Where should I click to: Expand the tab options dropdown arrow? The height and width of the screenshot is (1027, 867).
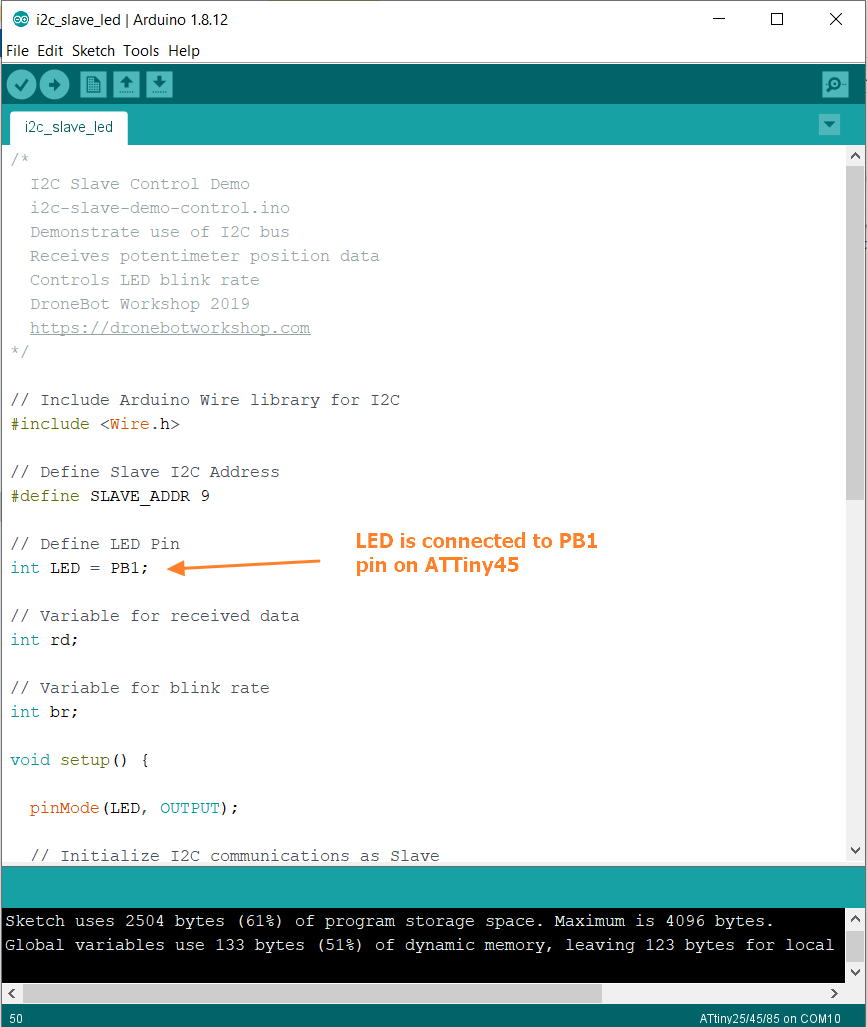point(830,124)
